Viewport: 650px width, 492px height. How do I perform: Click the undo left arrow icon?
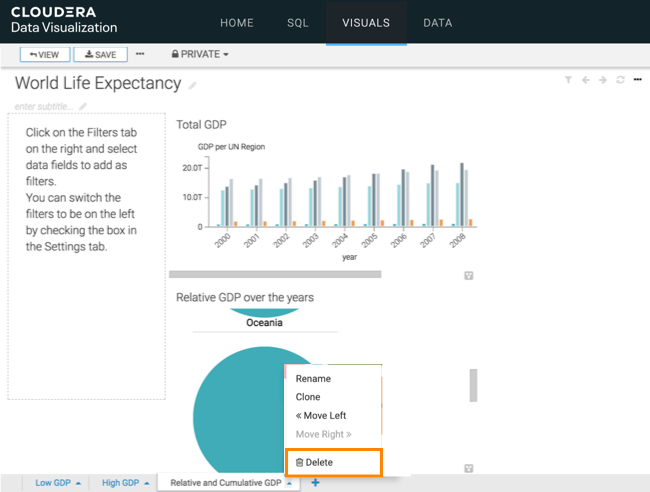586,80
